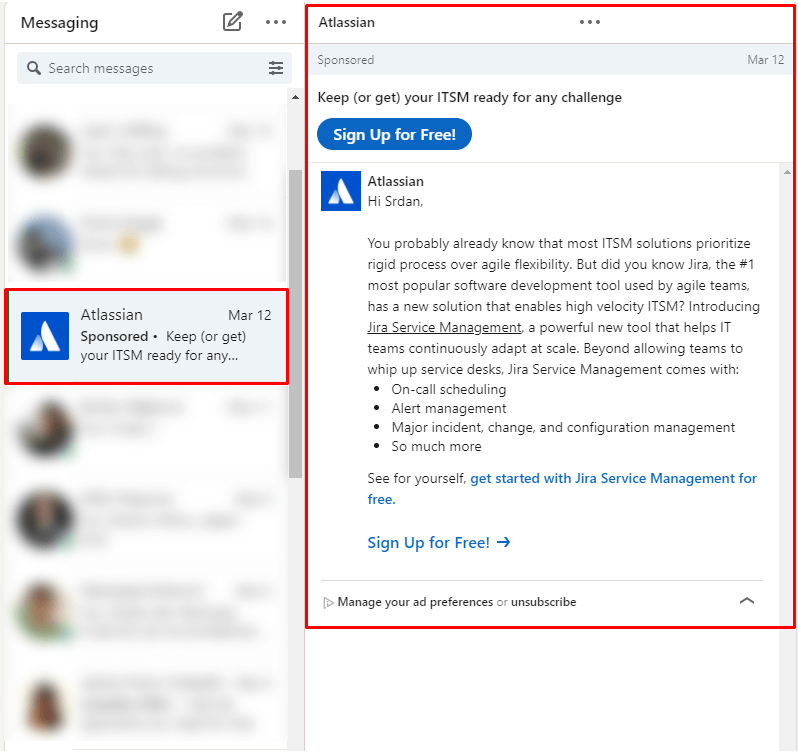Screen dimensions: 798x756
Task: Click the Atlassian logo in the conversation list
Action: (x=45, y=336)
